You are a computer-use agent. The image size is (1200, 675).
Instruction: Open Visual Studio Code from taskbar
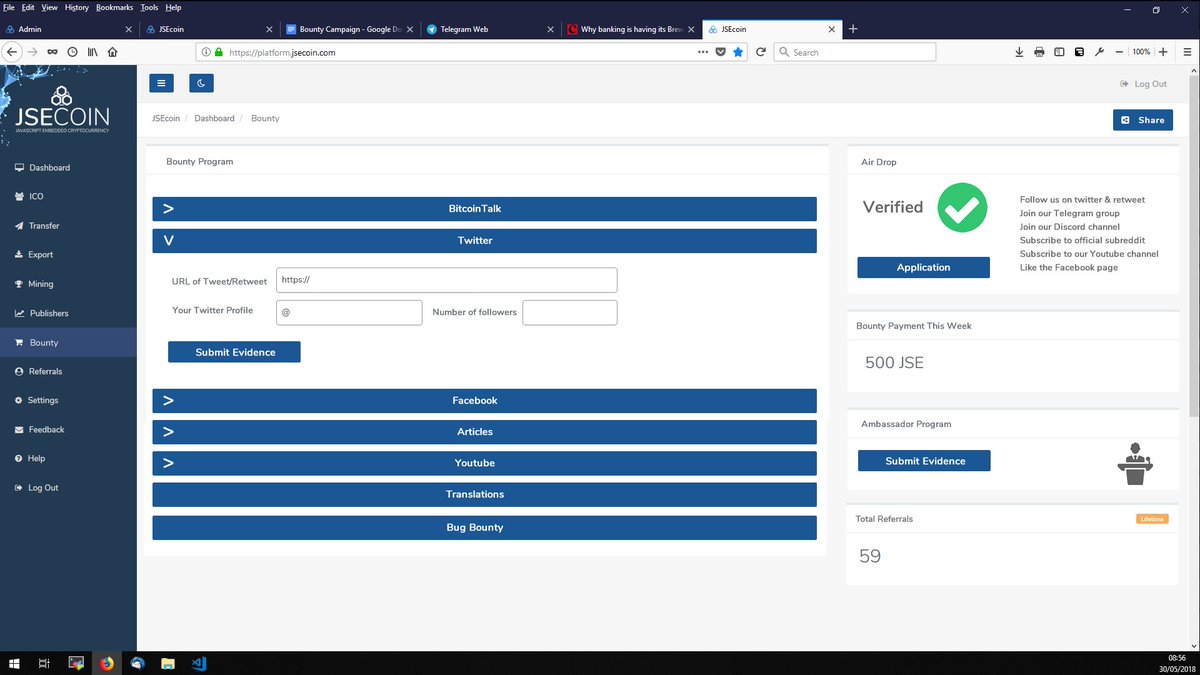click(x=198, y=662)
